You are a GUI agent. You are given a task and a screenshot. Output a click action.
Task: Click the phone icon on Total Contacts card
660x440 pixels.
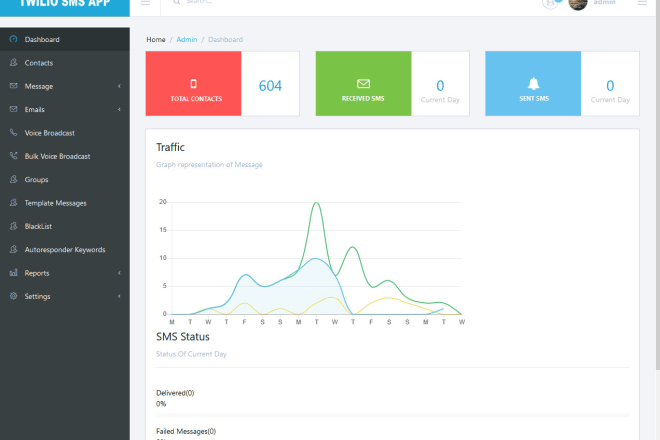[194, 84]
